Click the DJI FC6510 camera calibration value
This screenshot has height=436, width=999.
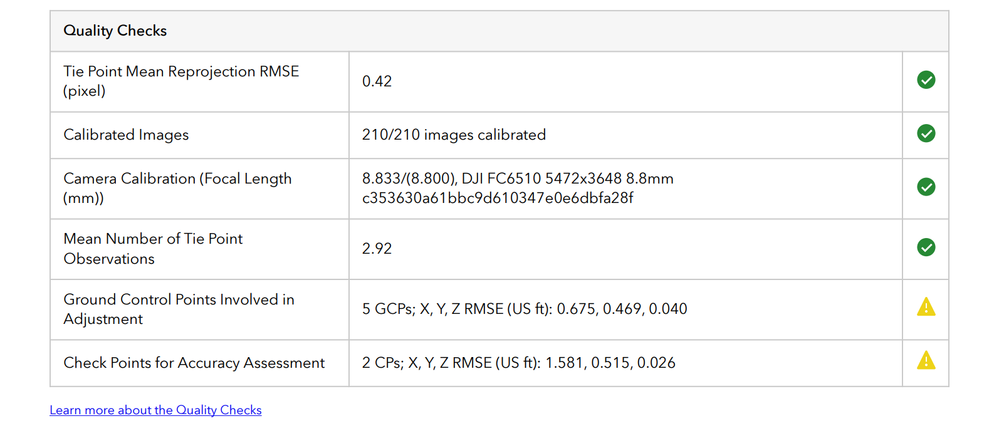point(517,188)
